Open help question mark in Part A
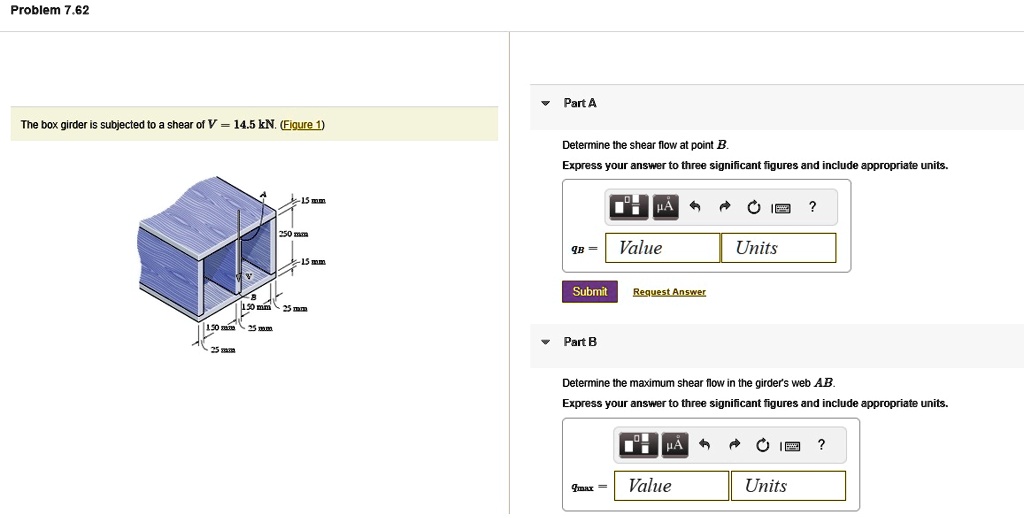The image size is (1024, 518). pyautogui.click(x=812, y=206)
